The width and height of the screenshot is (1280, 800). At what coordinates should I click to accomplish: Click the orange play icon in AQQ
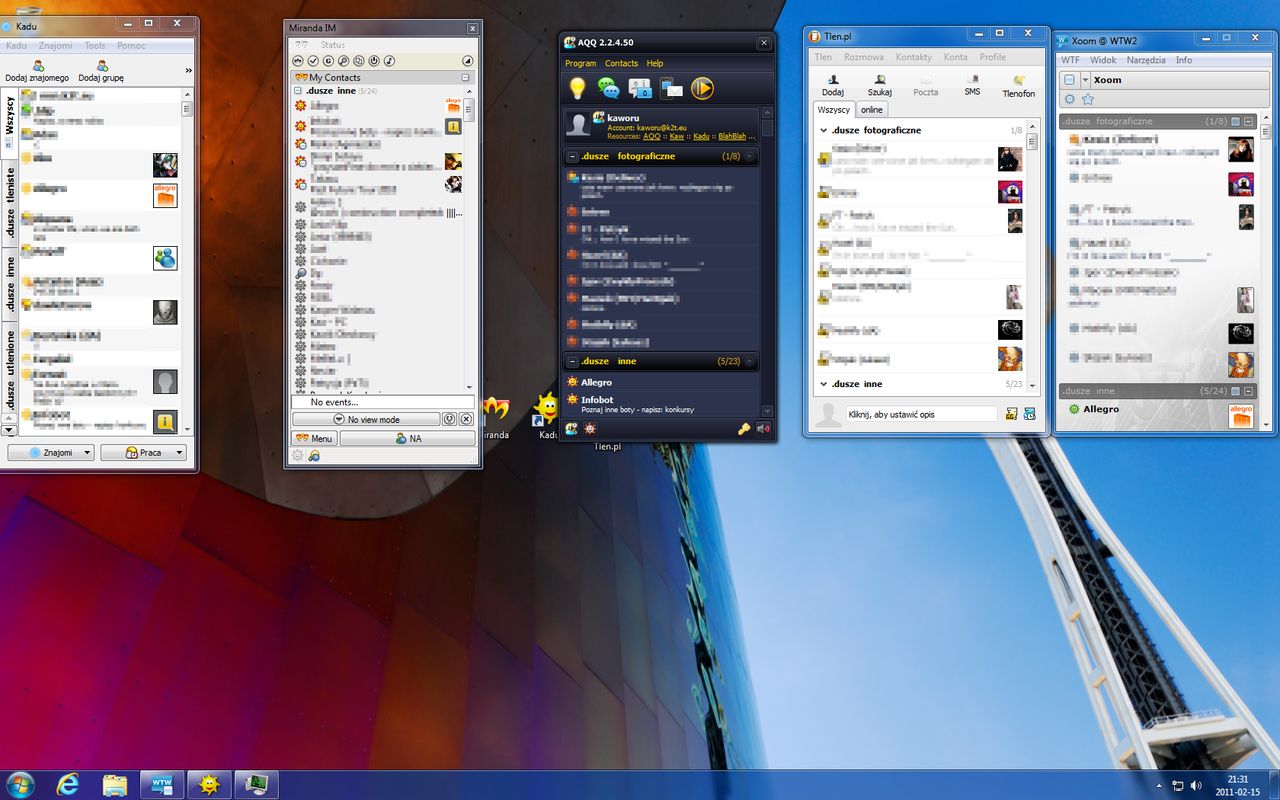point(702,88)
